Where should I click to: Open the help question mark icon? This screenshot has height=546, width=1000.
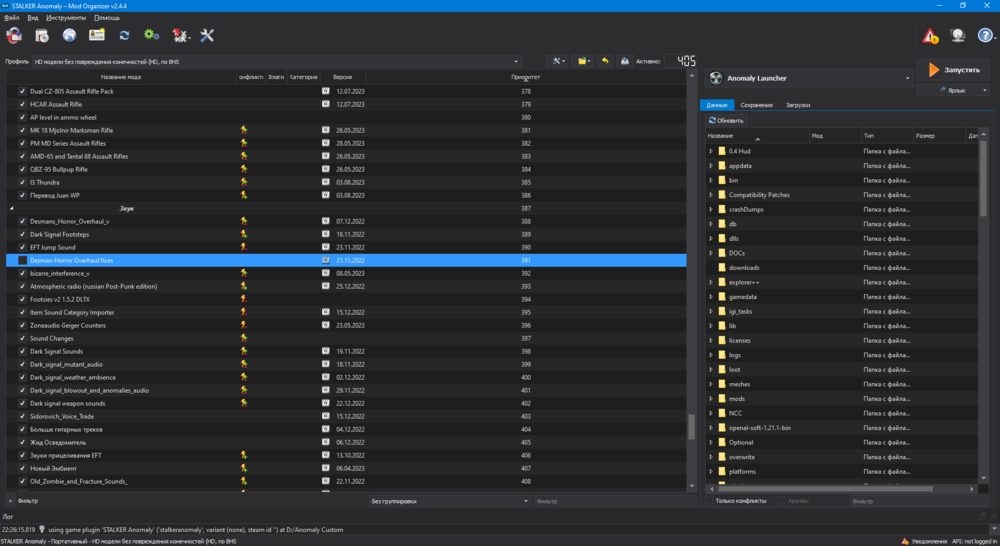click(985, 36)
